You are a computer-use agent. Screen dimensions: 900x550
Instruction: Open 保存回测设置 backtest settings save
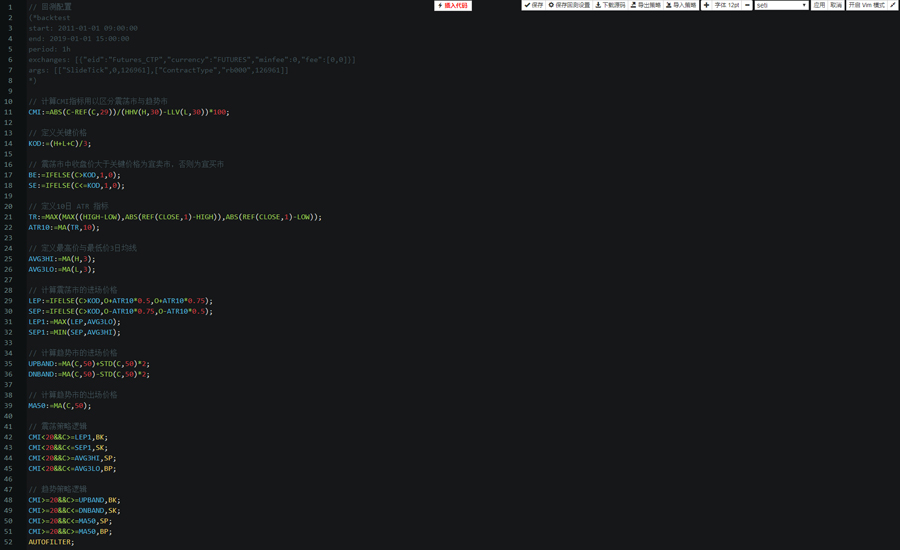(x=569, y=6)
